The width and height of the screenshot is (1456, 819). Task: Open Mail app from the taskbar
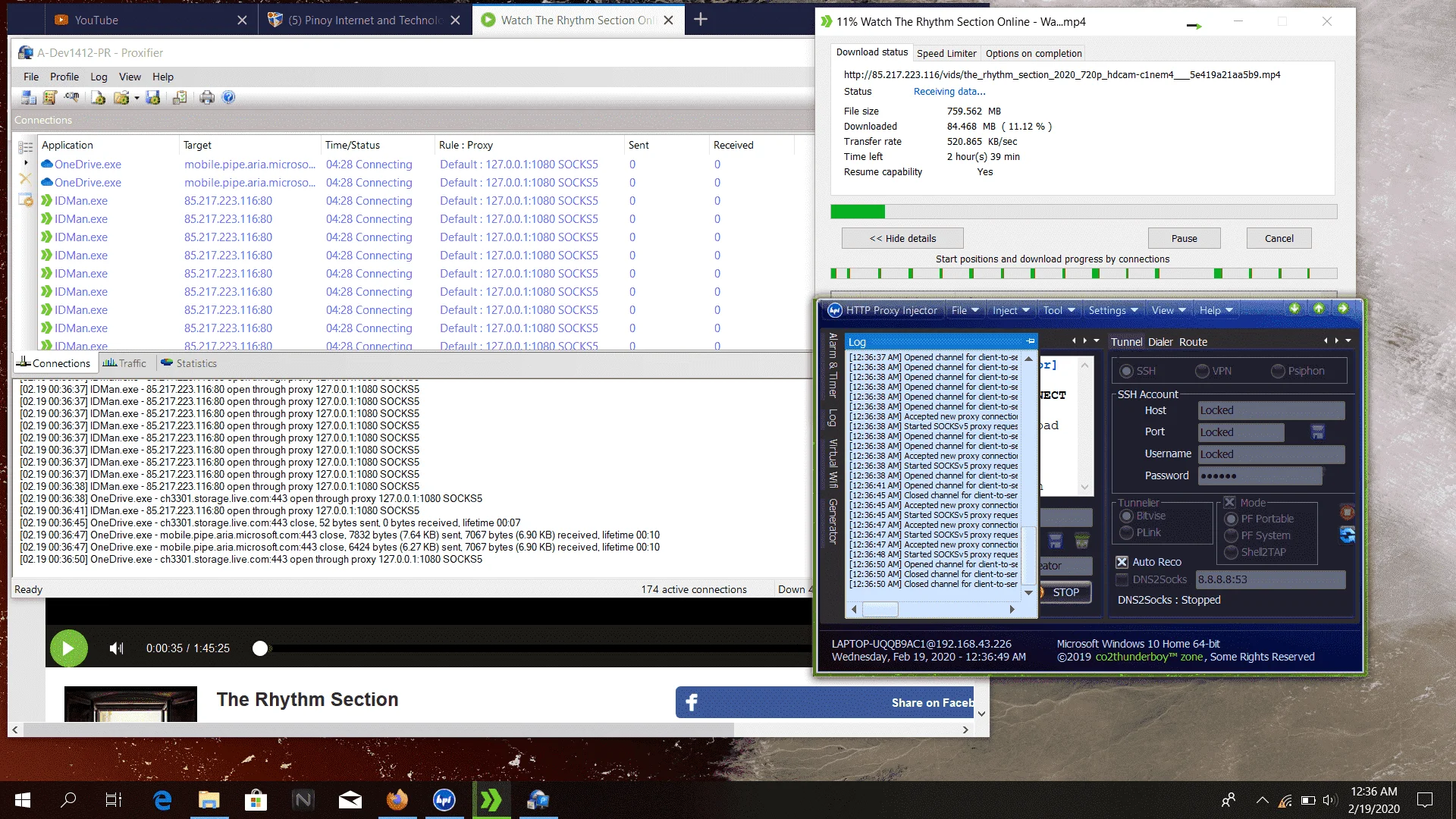pyautogui.click(x=350, y=800)
